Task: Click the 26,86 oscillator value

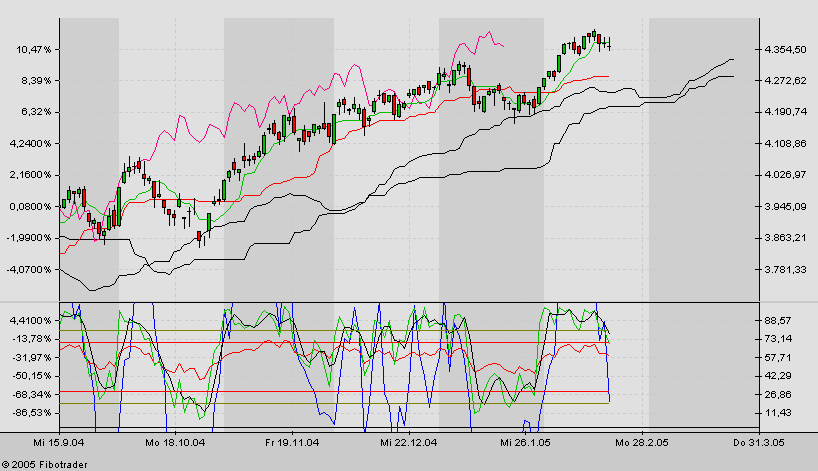Action: click(x=778, y=394)
